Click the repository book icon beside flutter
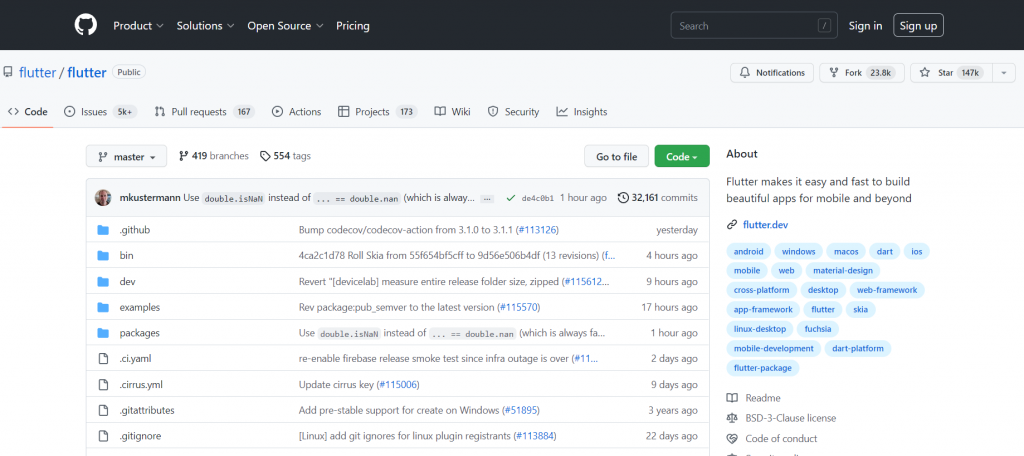 [x=8, y=73]
